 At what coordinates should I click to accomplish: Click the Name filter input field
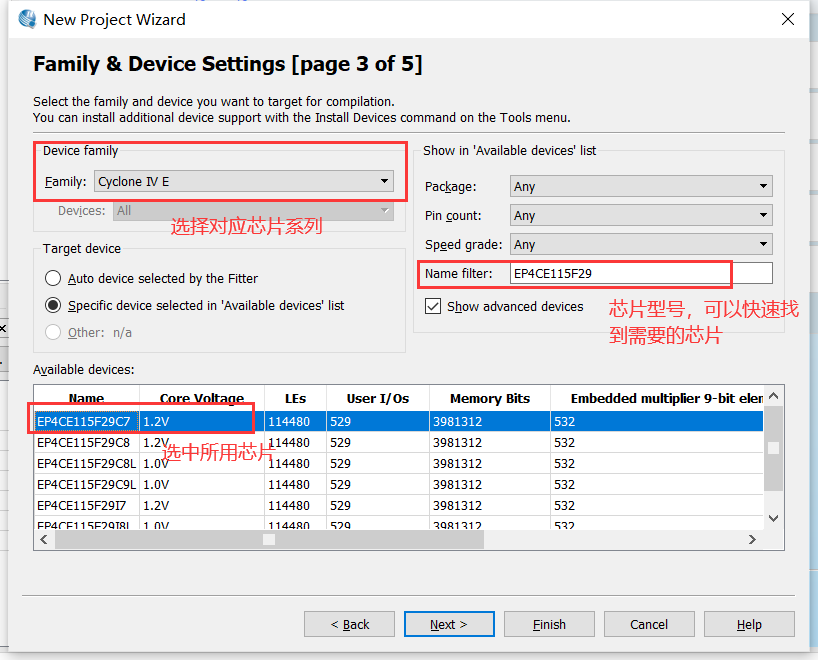click(641, 273)
